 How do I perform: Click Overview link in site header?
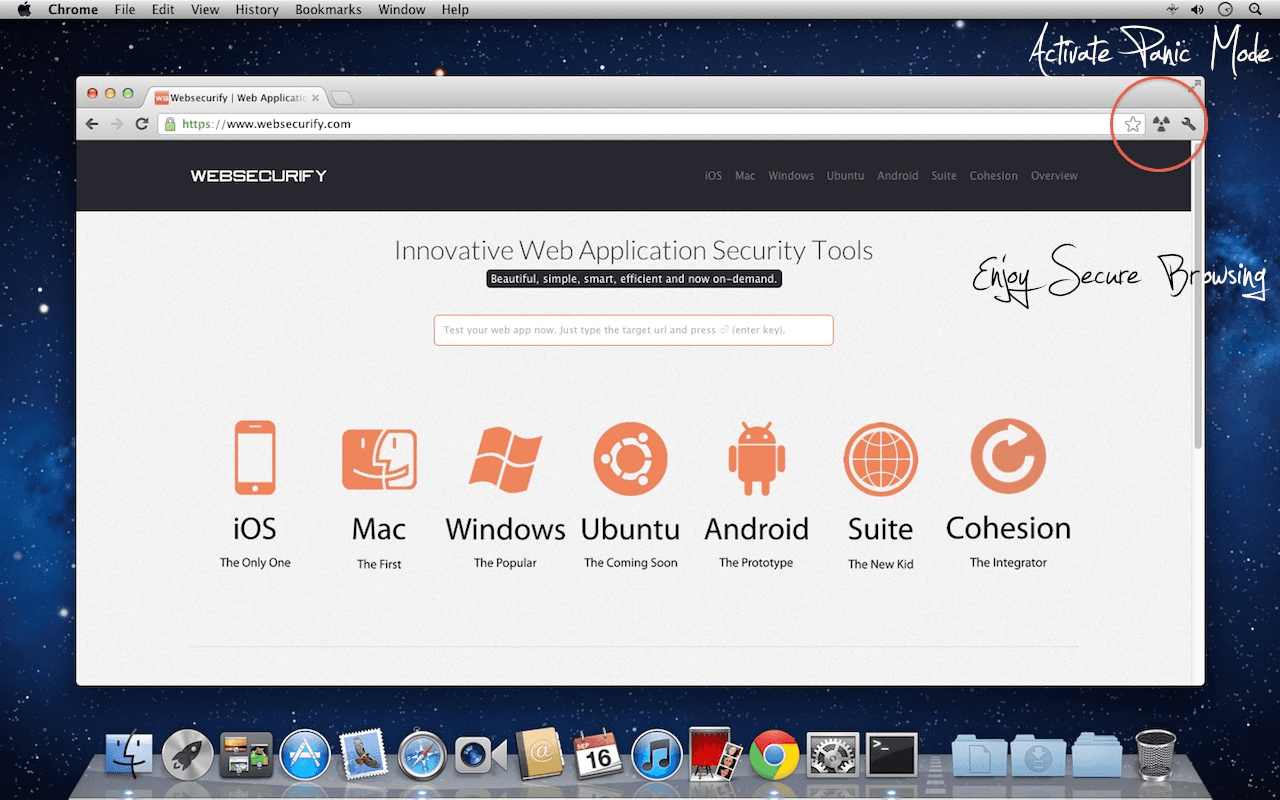pyautogui.click(x=1054, y=176)
